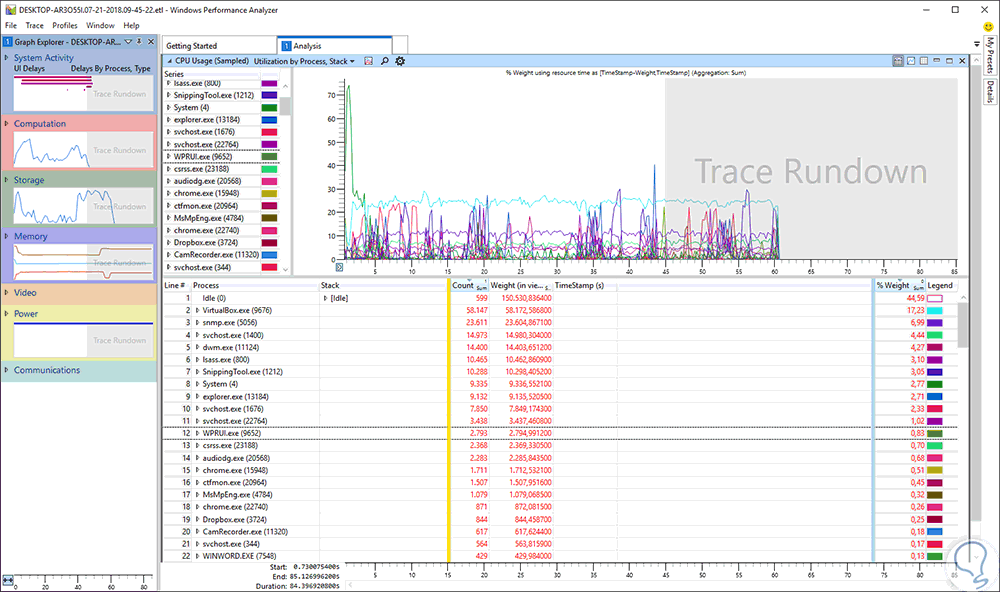Expand the VirtualBox.exe (9676) process row
The image size is (1000, 592).
pos(197,311)
